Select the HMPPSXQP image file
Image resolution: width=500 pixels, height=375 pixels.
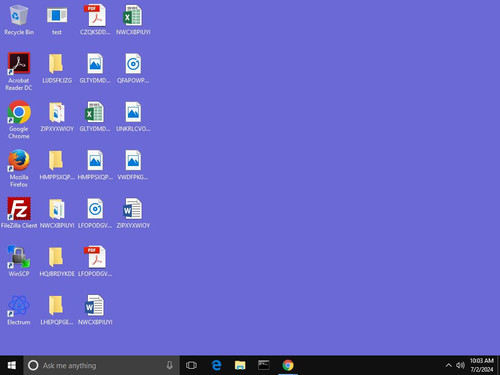click(95, 165)
